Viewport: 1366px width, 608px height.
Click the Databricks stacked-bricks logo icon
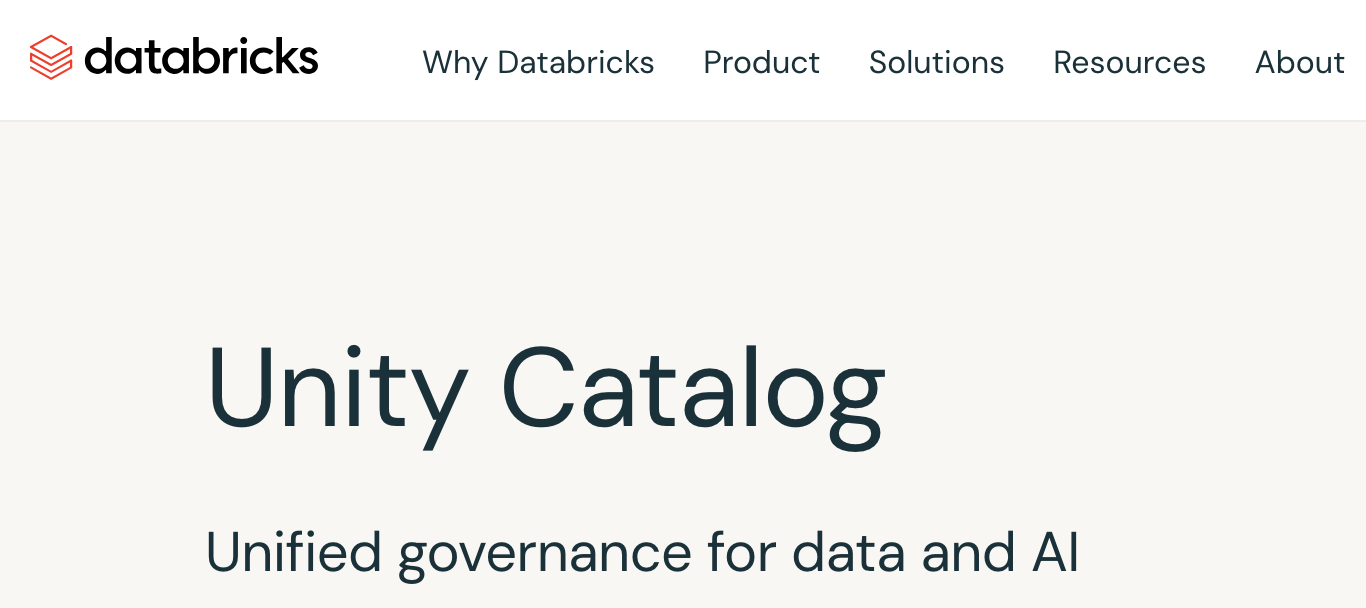[51, 58]
